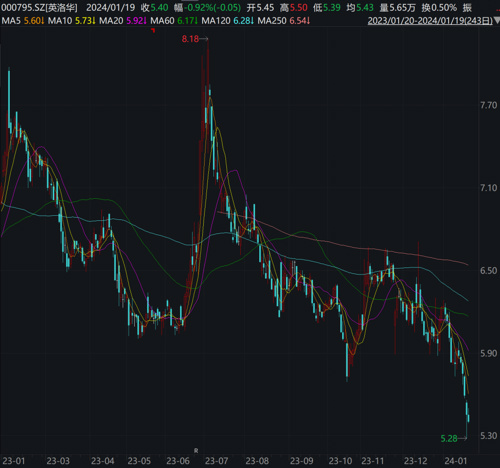This screenshot has width=500, height=468.
Task: Click the MA250 6.54 indicator label
Action: pyautogui.click(x=284, y=21)
